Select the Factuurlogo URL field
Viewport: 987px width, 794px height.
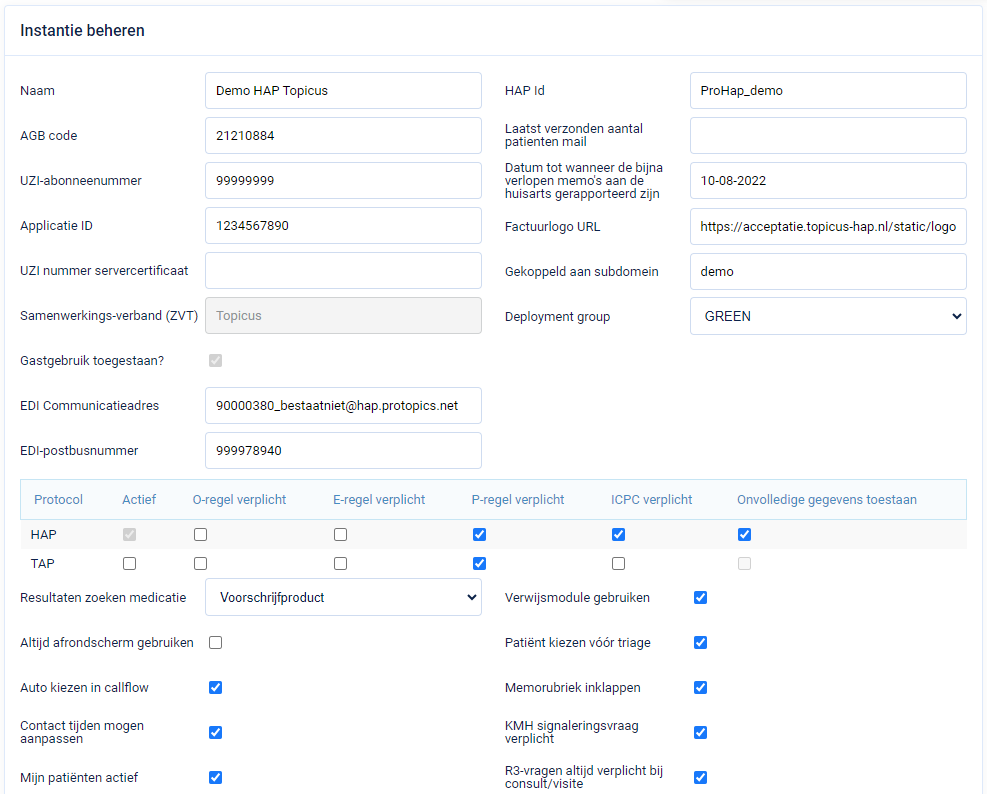pyautogui.click(x=828, y=227)
